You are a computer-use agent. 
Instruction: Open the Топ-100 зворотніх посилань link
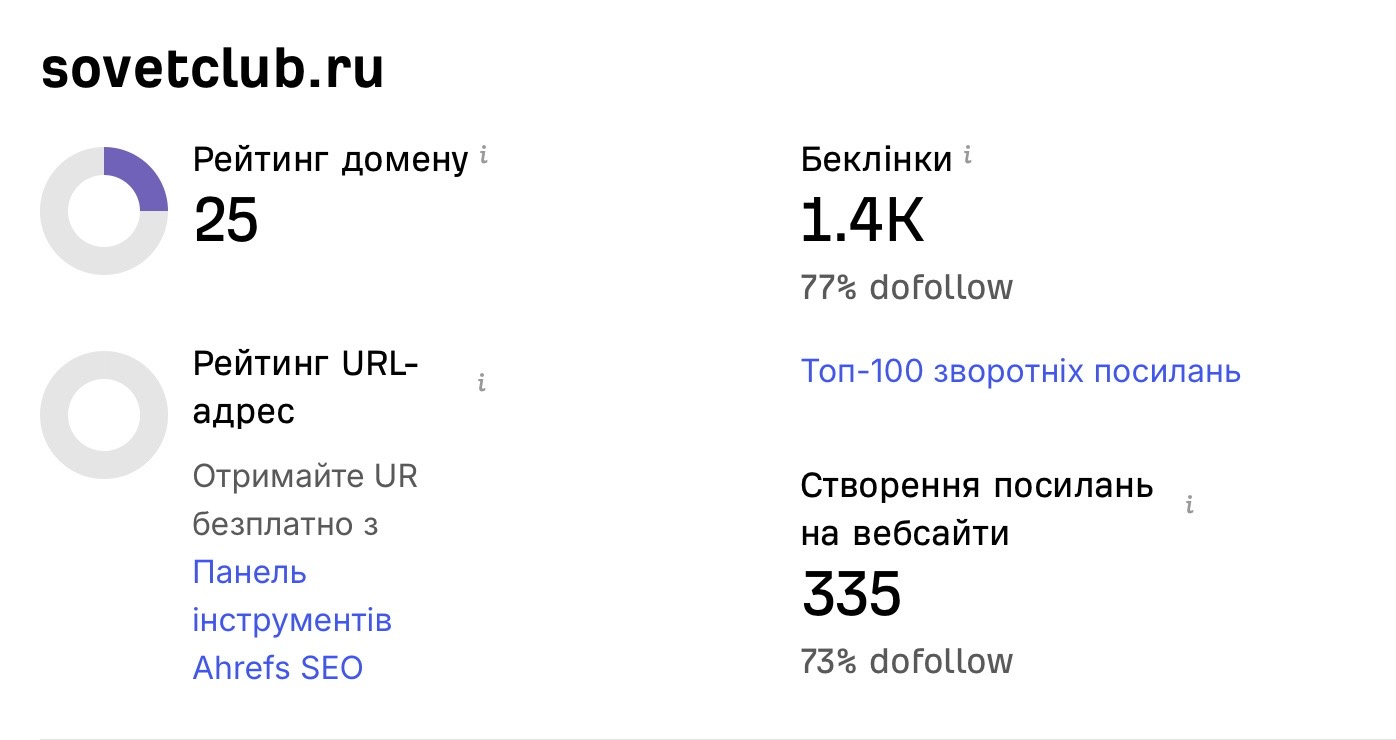tap(1020, 372)
